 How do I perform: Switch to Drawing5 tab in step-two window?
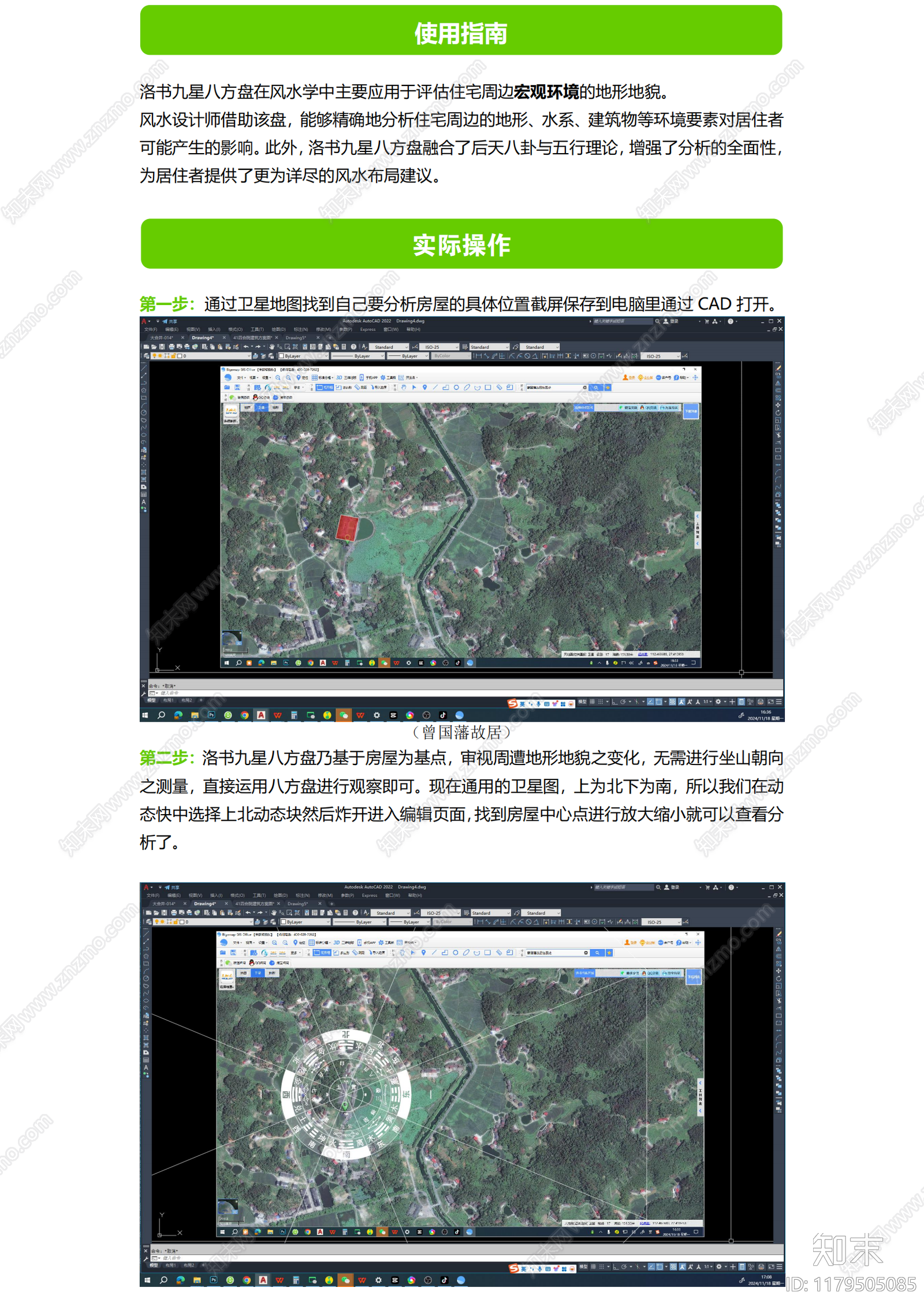[x=297, y=904]
